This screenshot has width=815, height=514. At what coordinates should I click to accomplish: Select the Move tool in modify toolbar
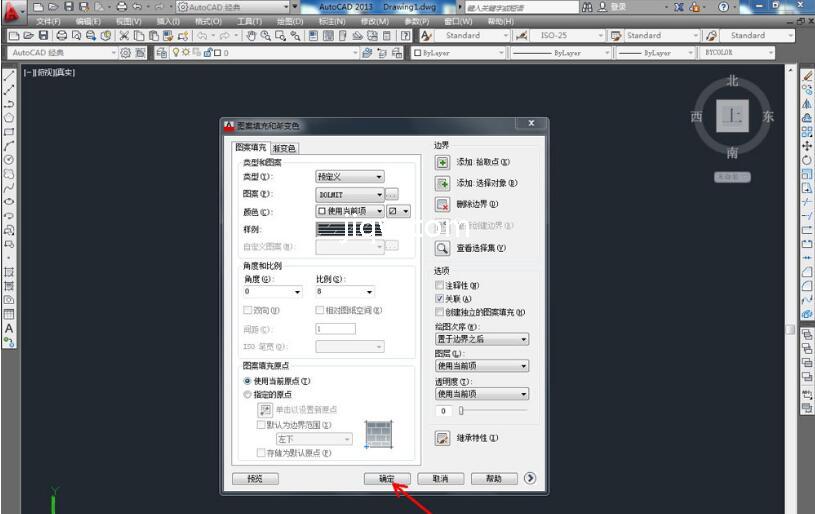pos(807,146)
